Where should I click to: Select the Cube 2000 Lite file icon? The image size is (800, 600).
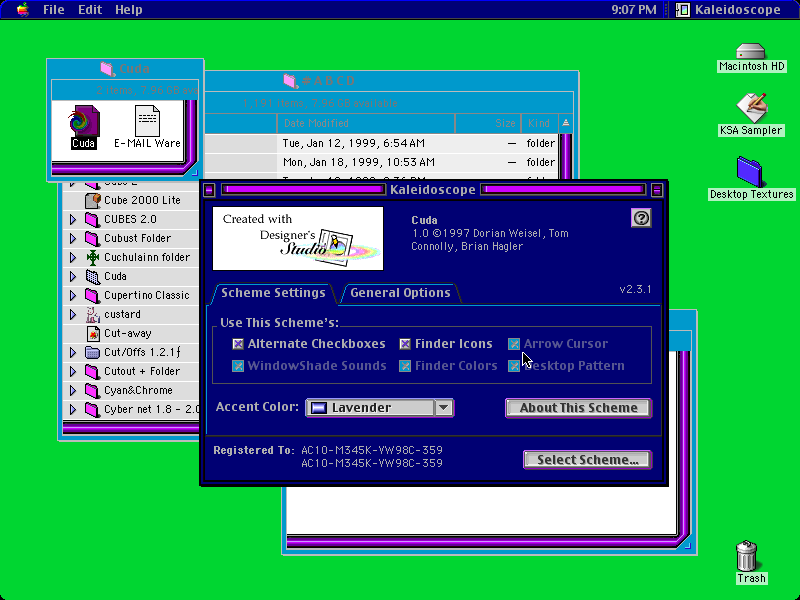pos(92,200)
